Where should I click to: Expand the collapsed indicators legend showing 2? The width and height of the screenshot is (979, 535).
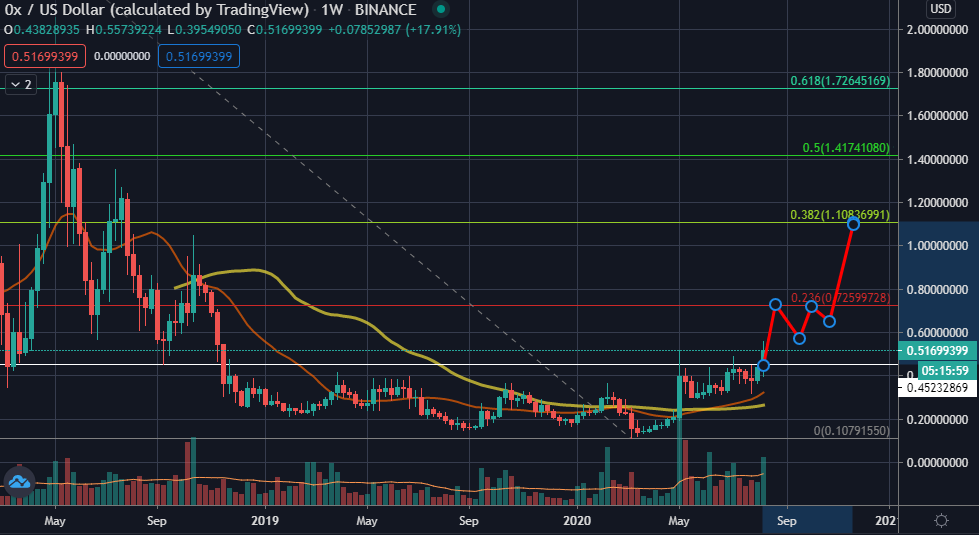[x=21, y=84]
